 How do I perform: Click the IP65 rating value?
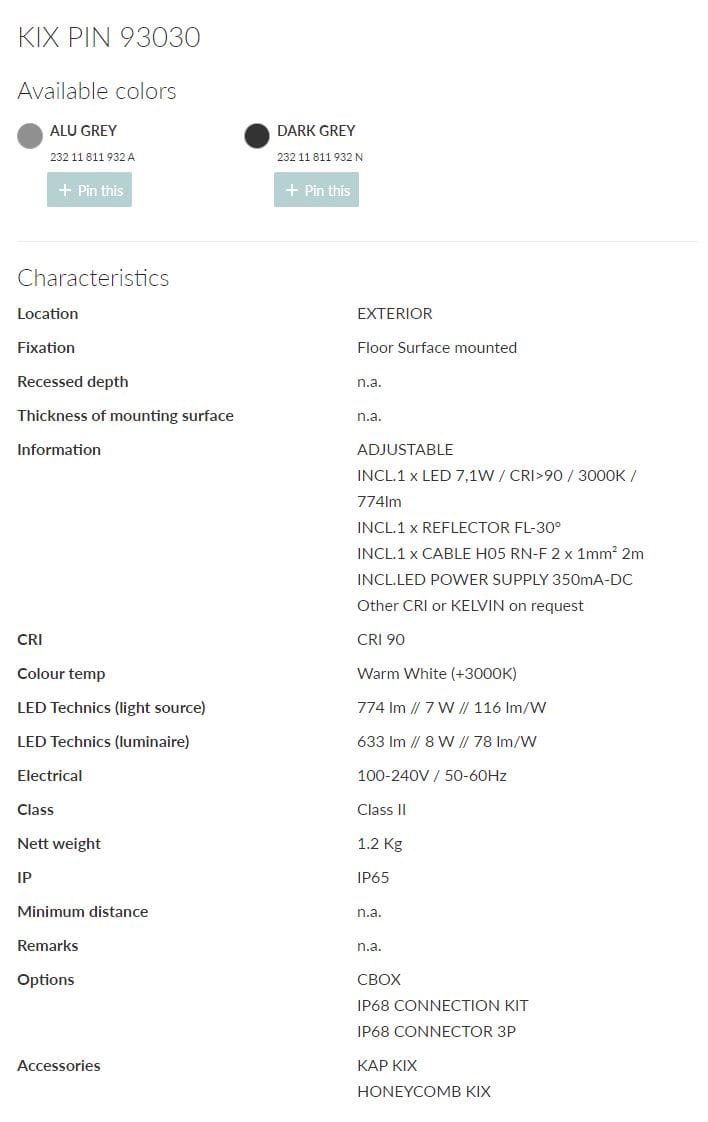pos(373,877)
